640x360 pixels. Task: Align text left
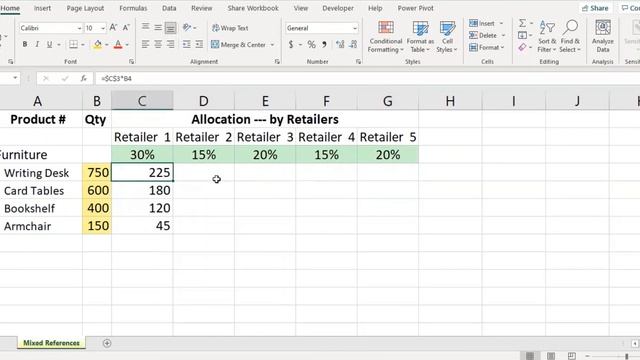145,44
